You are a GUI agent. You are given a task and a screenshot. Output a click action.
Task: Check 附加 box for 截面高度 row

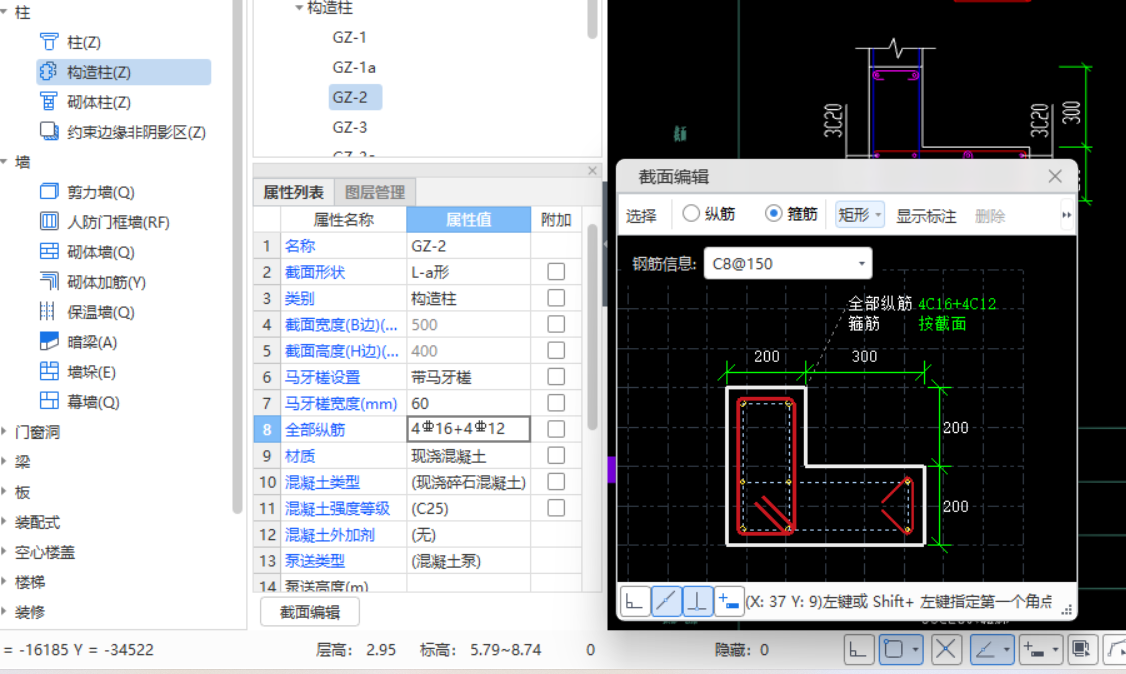coord(556,350)
